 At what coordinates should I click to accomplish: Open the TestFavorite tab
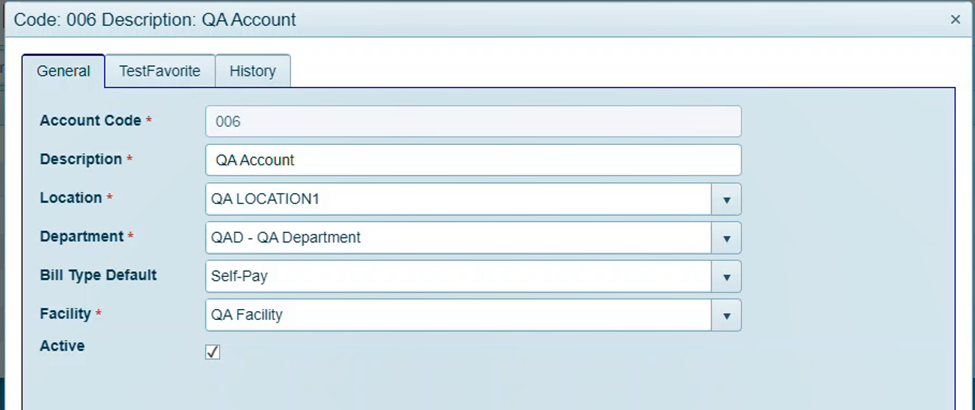(x=160, y=72)
